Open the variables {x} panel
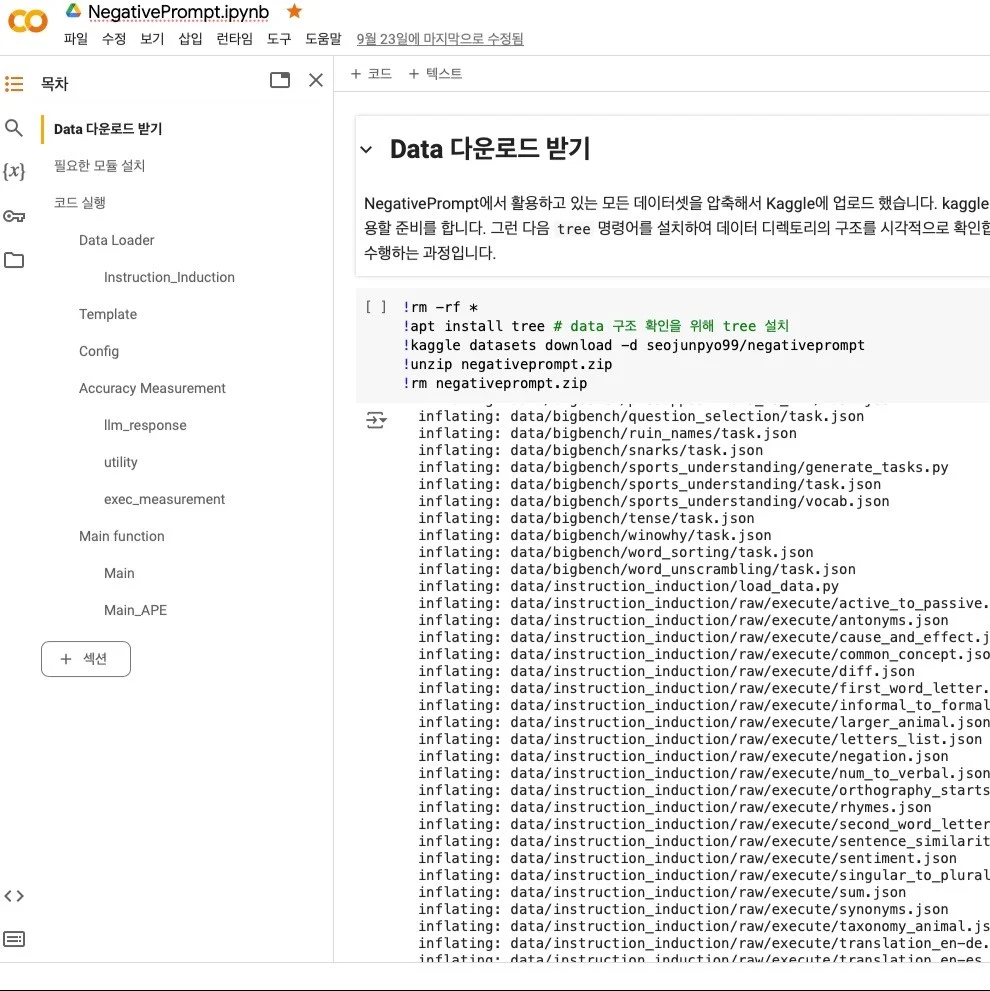Viewport: 990px width, 991px height. pyautogui.click(x=14, y=172)
